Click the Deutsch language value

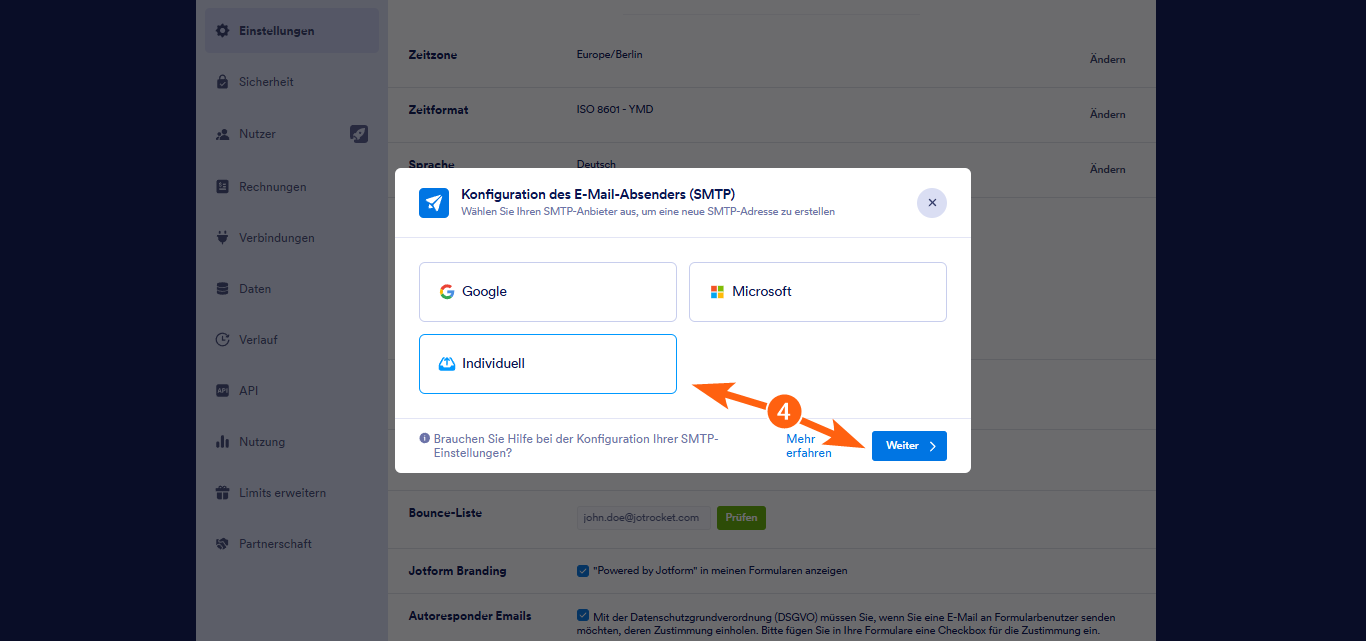[x=596, y=164]
